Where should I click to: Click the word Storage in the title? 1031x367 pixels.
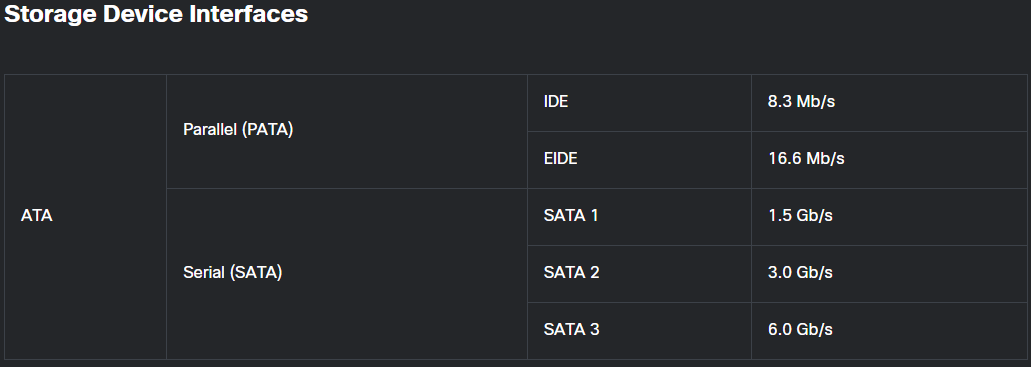[51, 14]
